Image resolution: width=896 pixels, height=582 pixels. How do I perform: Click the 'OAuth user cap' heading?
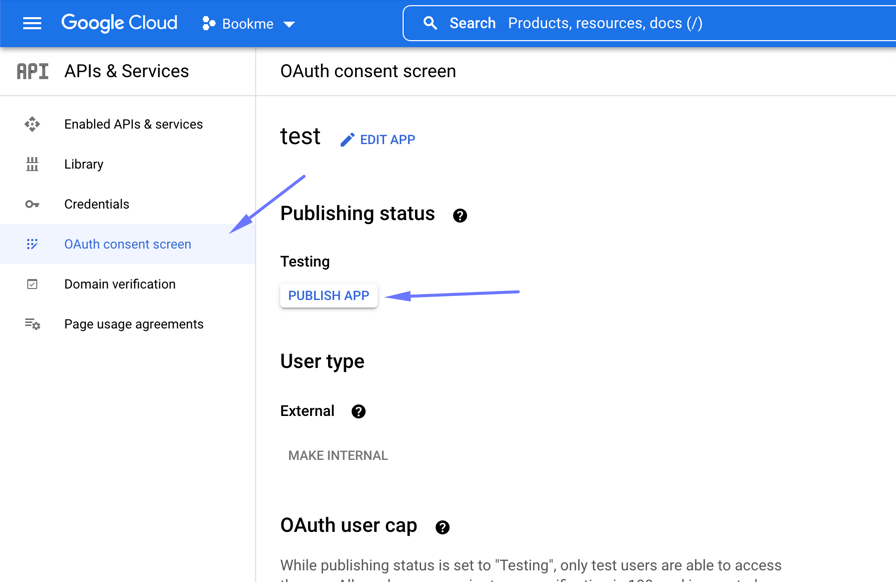(349, 525)
